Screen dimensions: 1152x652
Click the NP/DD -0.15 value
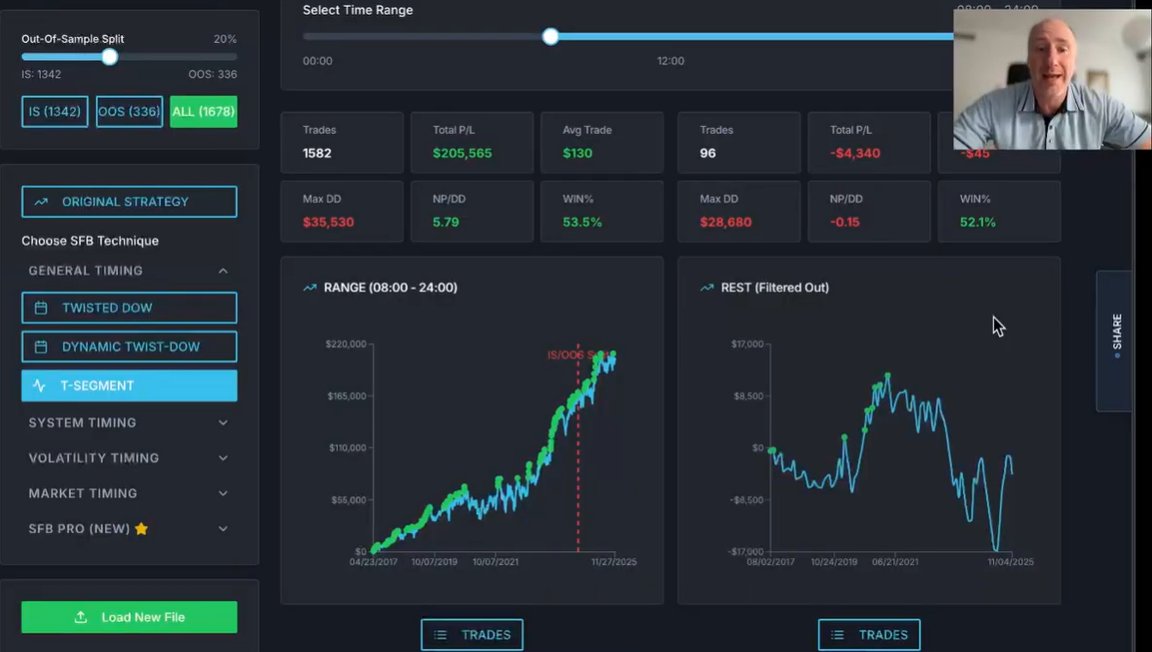tap(845, 222)
